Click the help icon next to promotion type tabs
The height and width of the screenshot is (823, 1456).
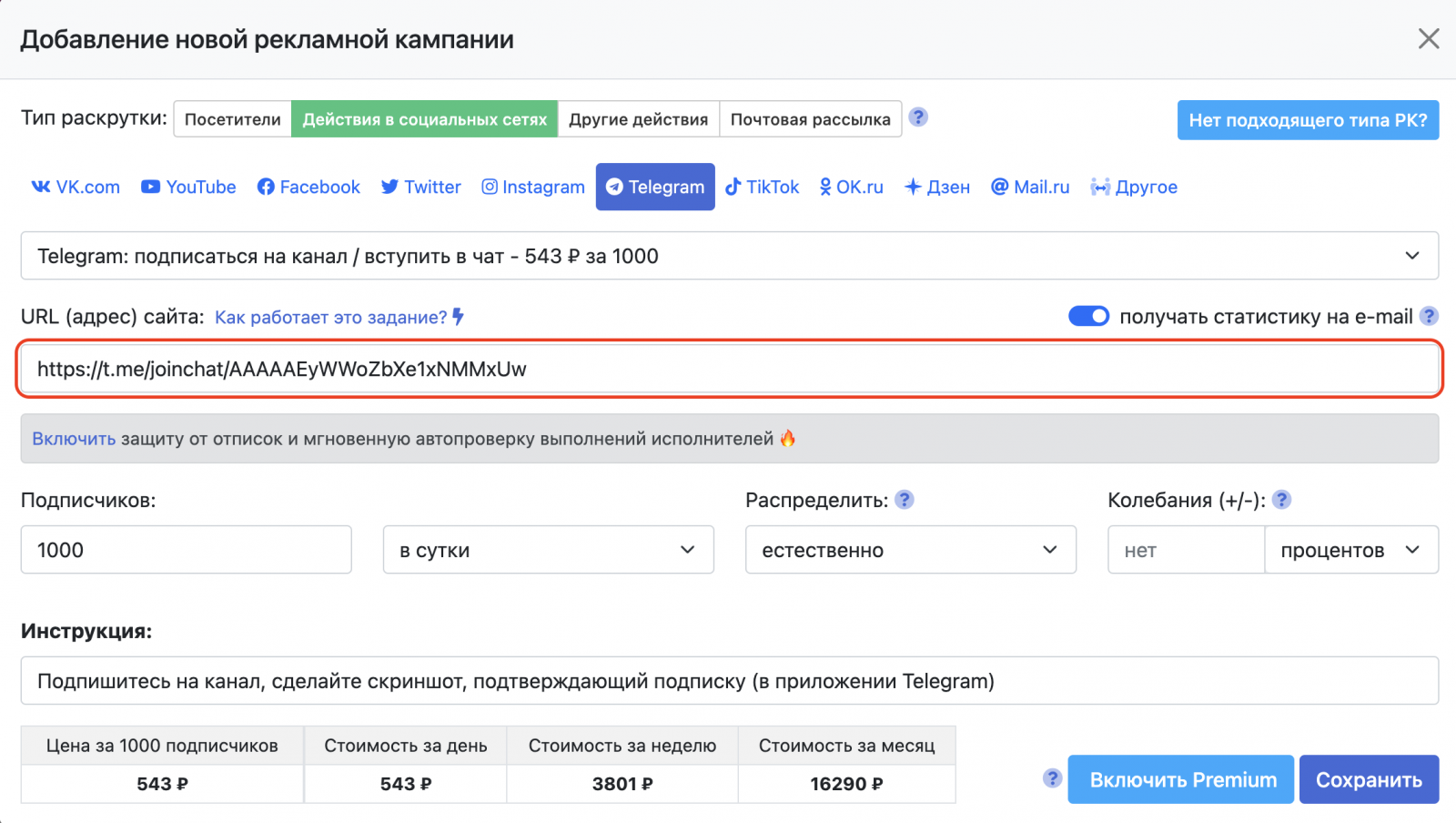[918, 117]
